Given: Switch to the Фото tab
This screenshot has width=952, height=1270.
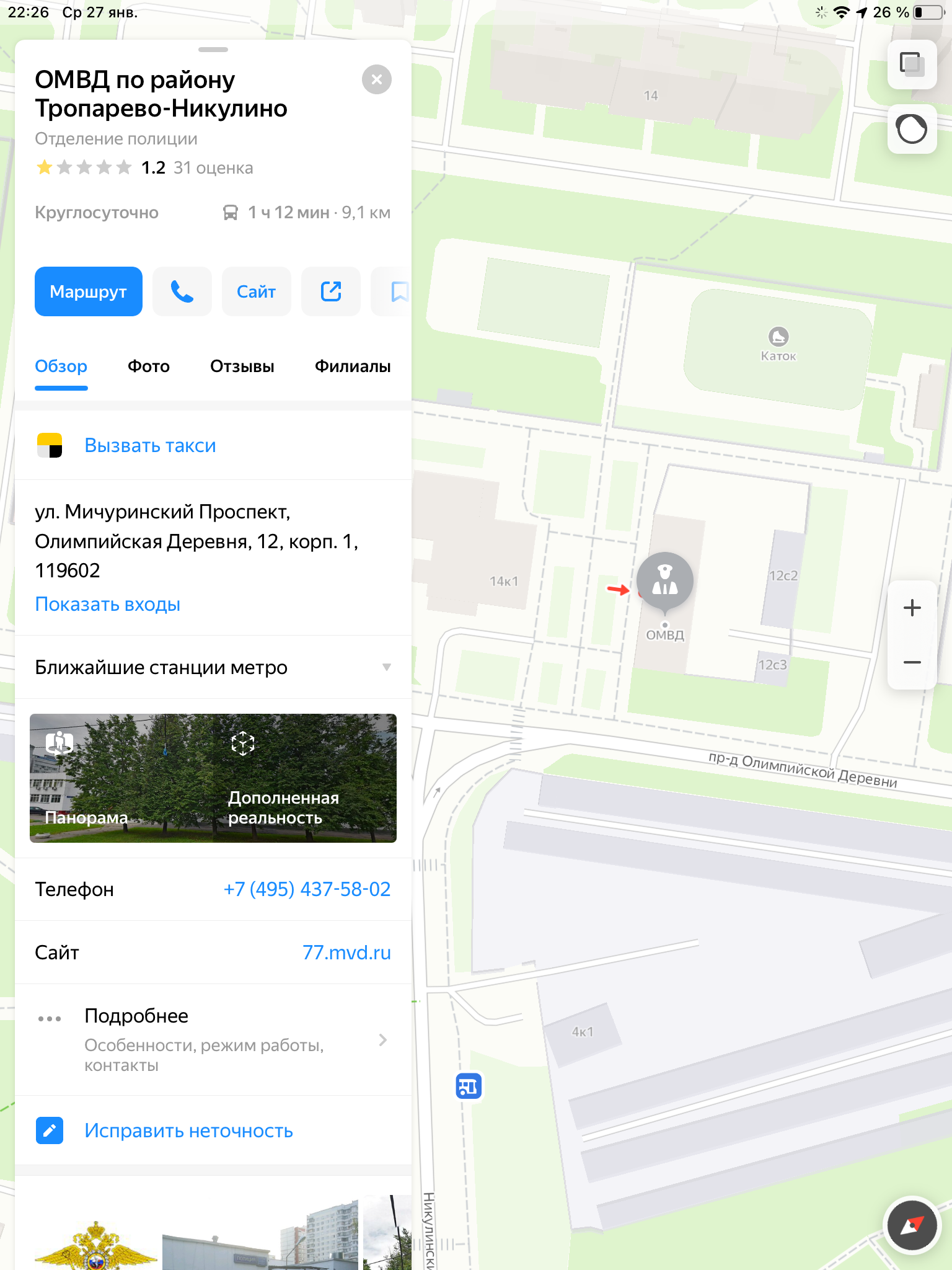Looking at the screenshot, I should (149, 366).
